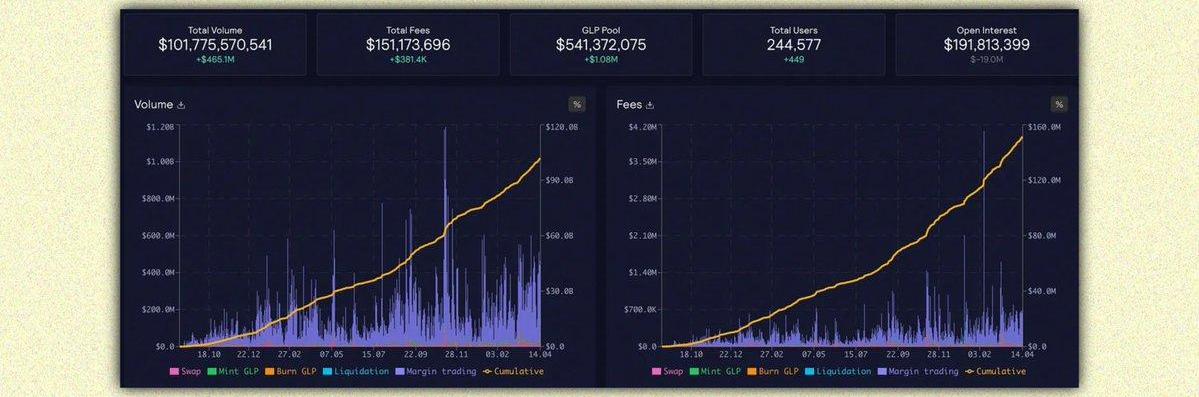Click the Total Volume stat card
This screenshot has width=1199, height=397.
tap(215, 44)
